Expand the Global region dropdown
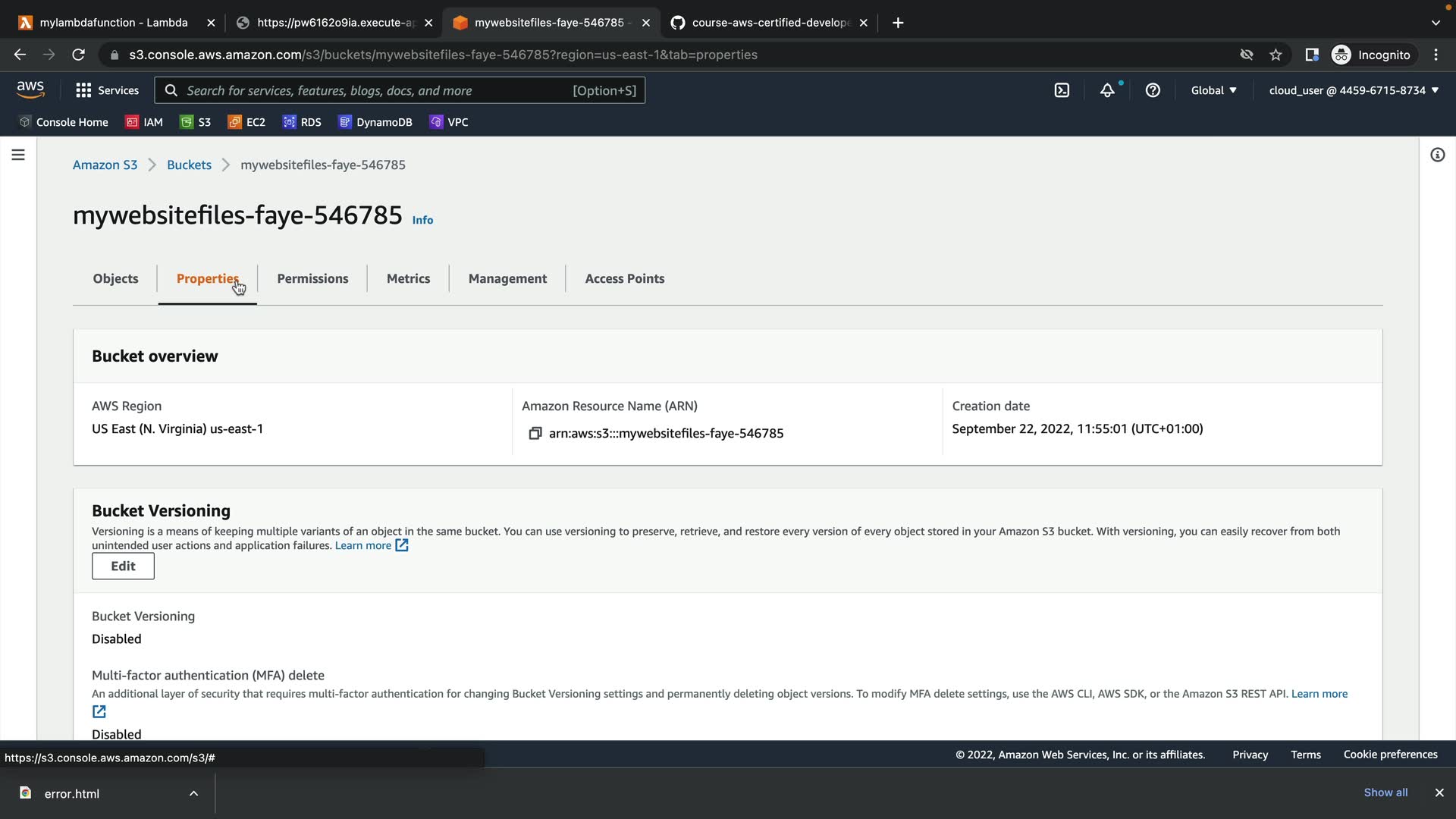The image size is (1456, 819). coord(1213,90)
